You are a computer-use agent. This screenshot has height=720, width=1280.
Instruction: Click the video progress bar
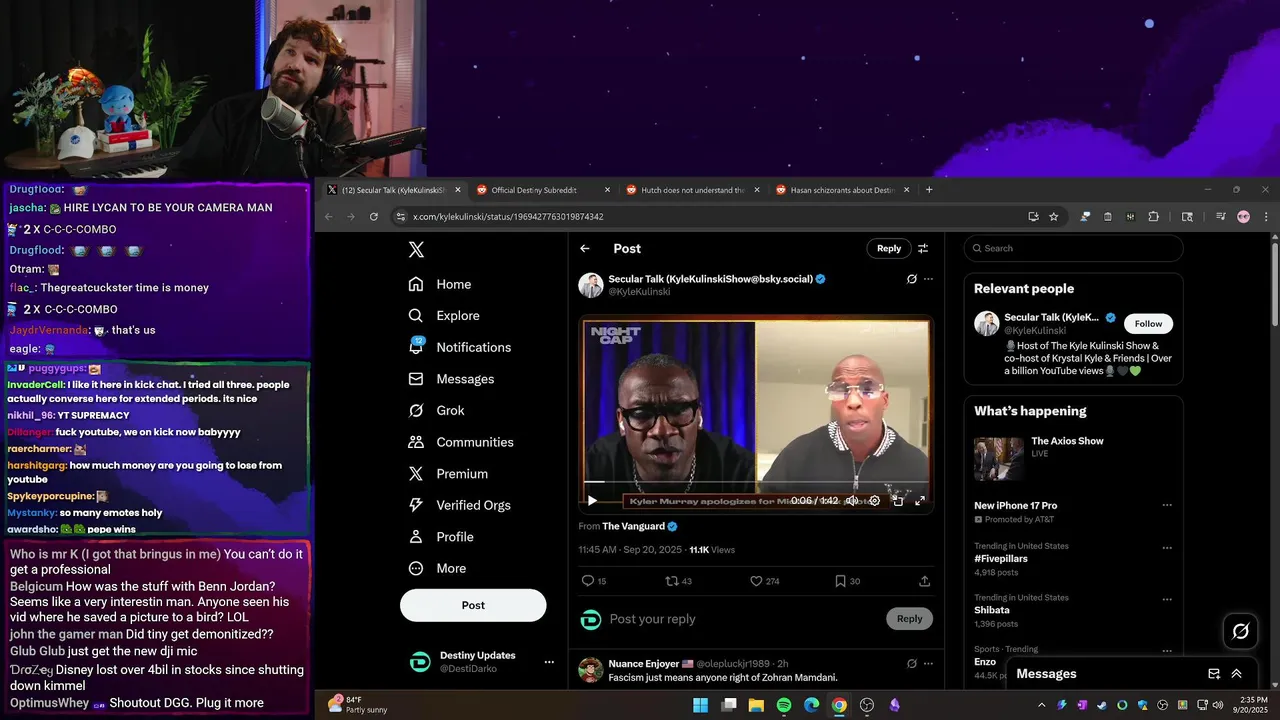(x=756, y=482)
